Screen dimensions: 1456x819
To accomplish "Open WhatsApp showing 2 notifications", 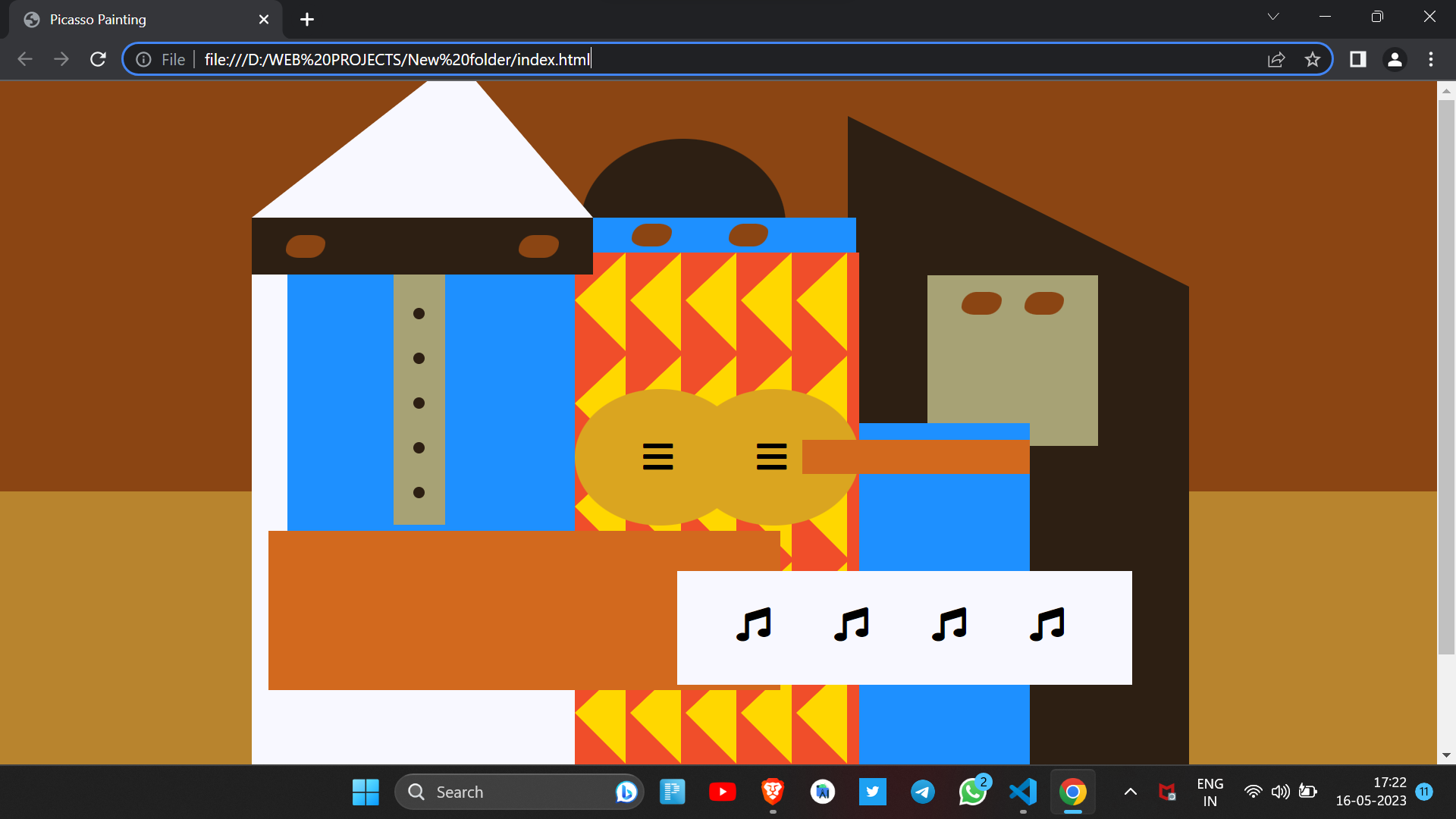I will (x=973, y=791).
